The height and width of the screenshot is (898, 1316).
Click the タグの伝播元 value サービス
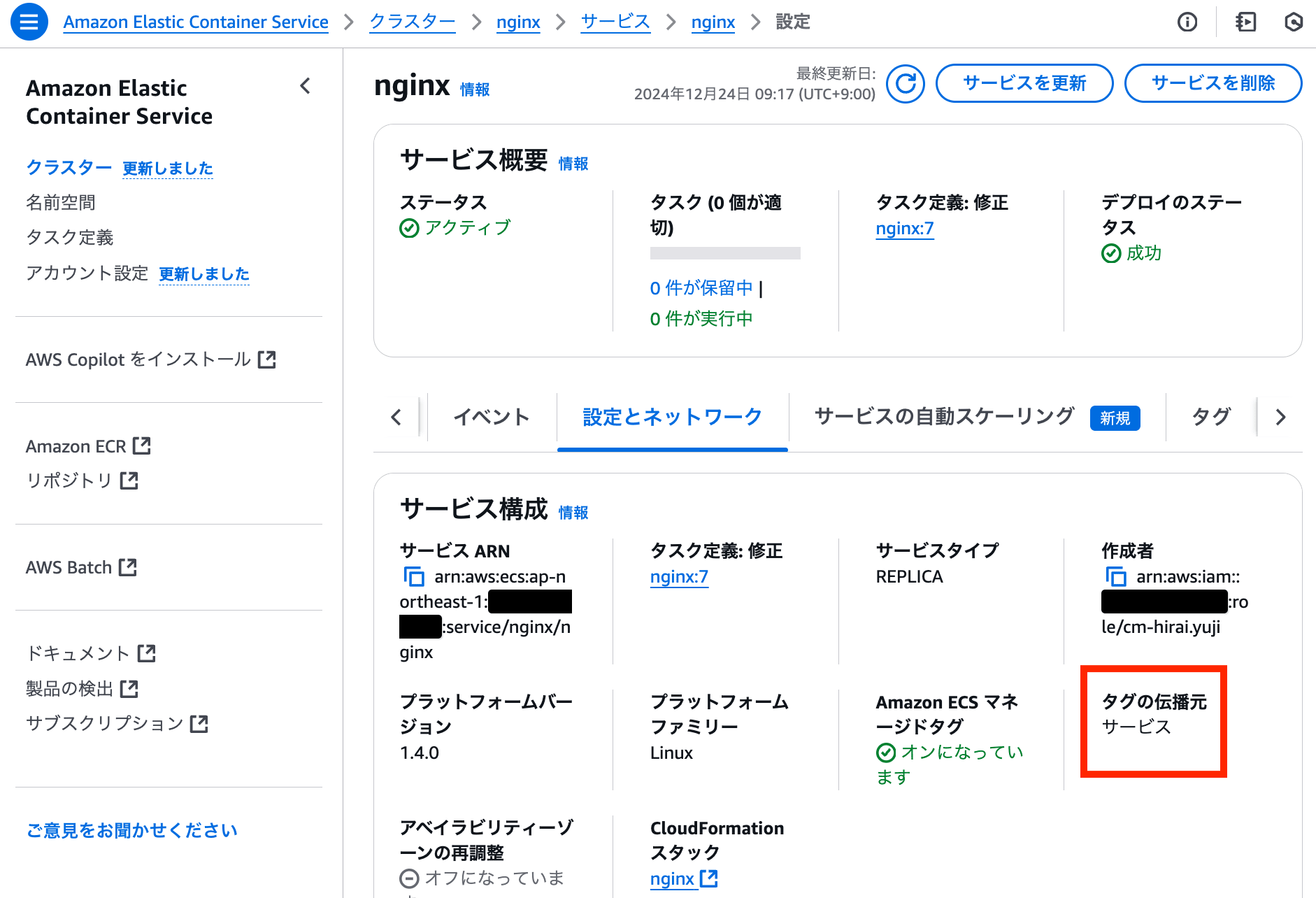(x=1136, y=727)
